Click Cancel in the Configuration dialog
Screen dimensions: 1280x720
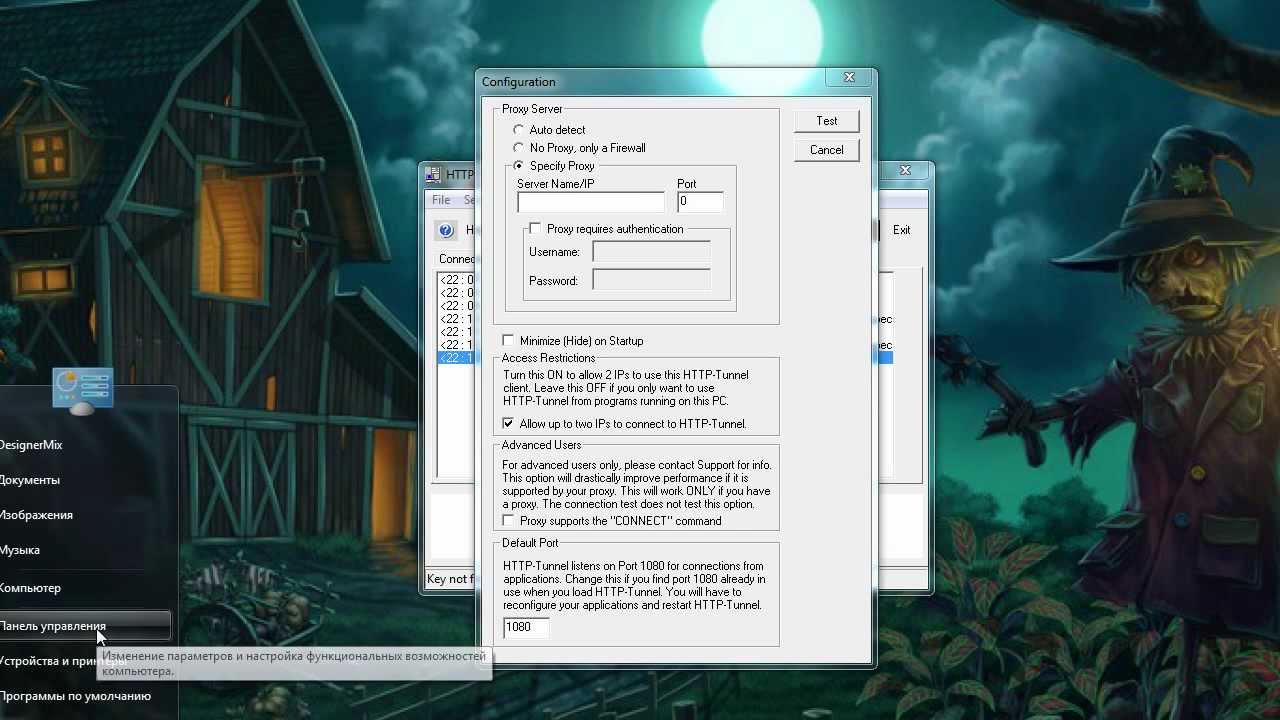click(x=827, y=150)
